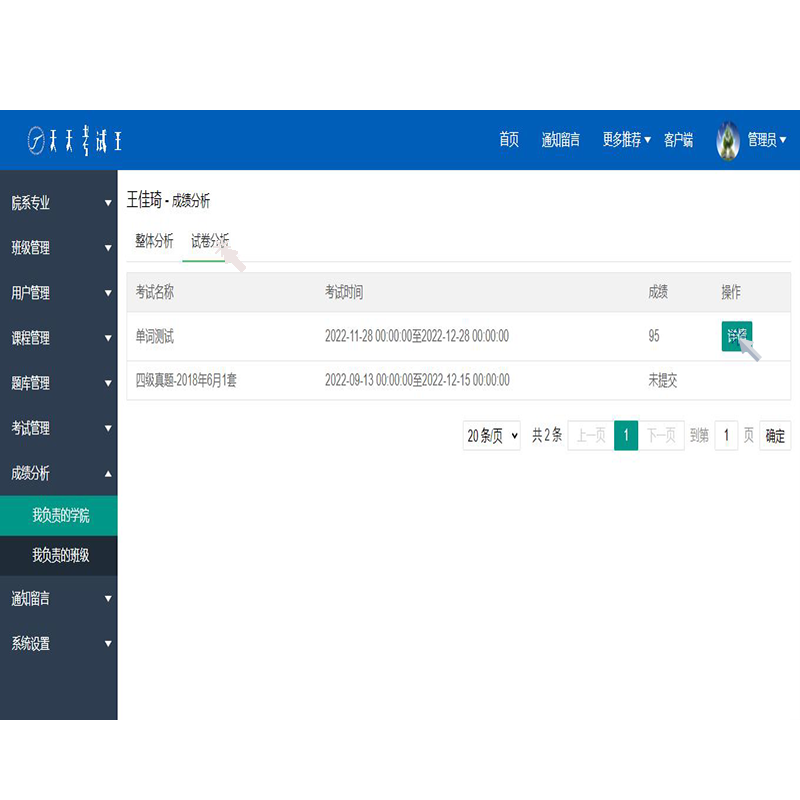Open the 20条/页 page size dropdown
This screenshot has height=800, width=800.
[x=492, y=435]
